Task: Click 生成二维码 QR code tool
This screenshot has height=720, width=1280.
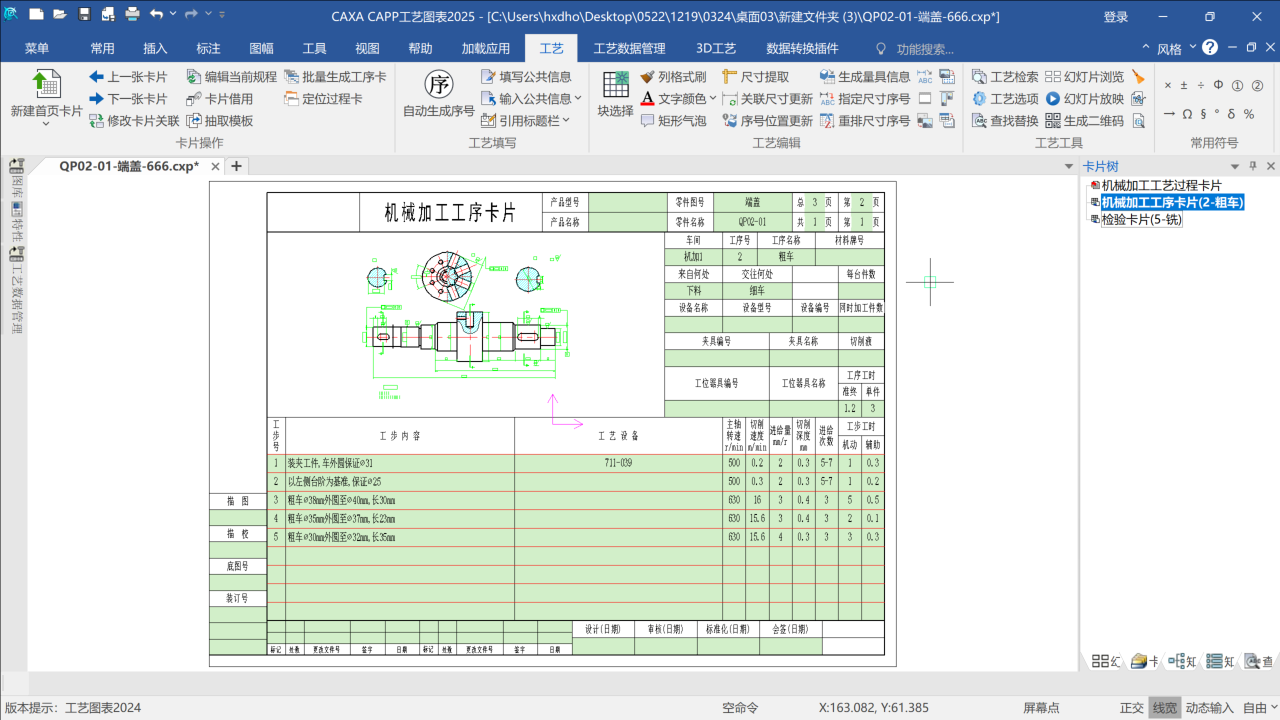Action: [1085, 121]
